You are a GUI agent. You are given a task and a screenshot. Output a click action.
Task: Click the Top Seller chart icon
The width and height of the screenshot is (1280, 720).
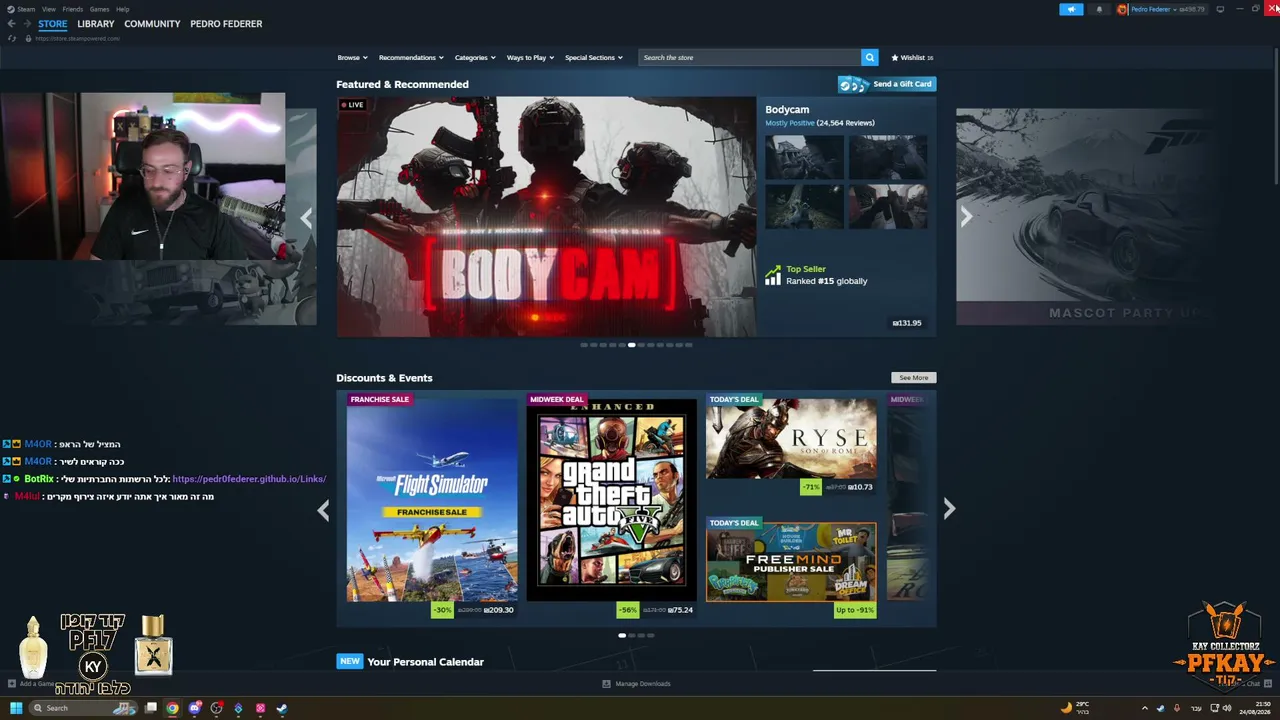(x=773, y=275)
